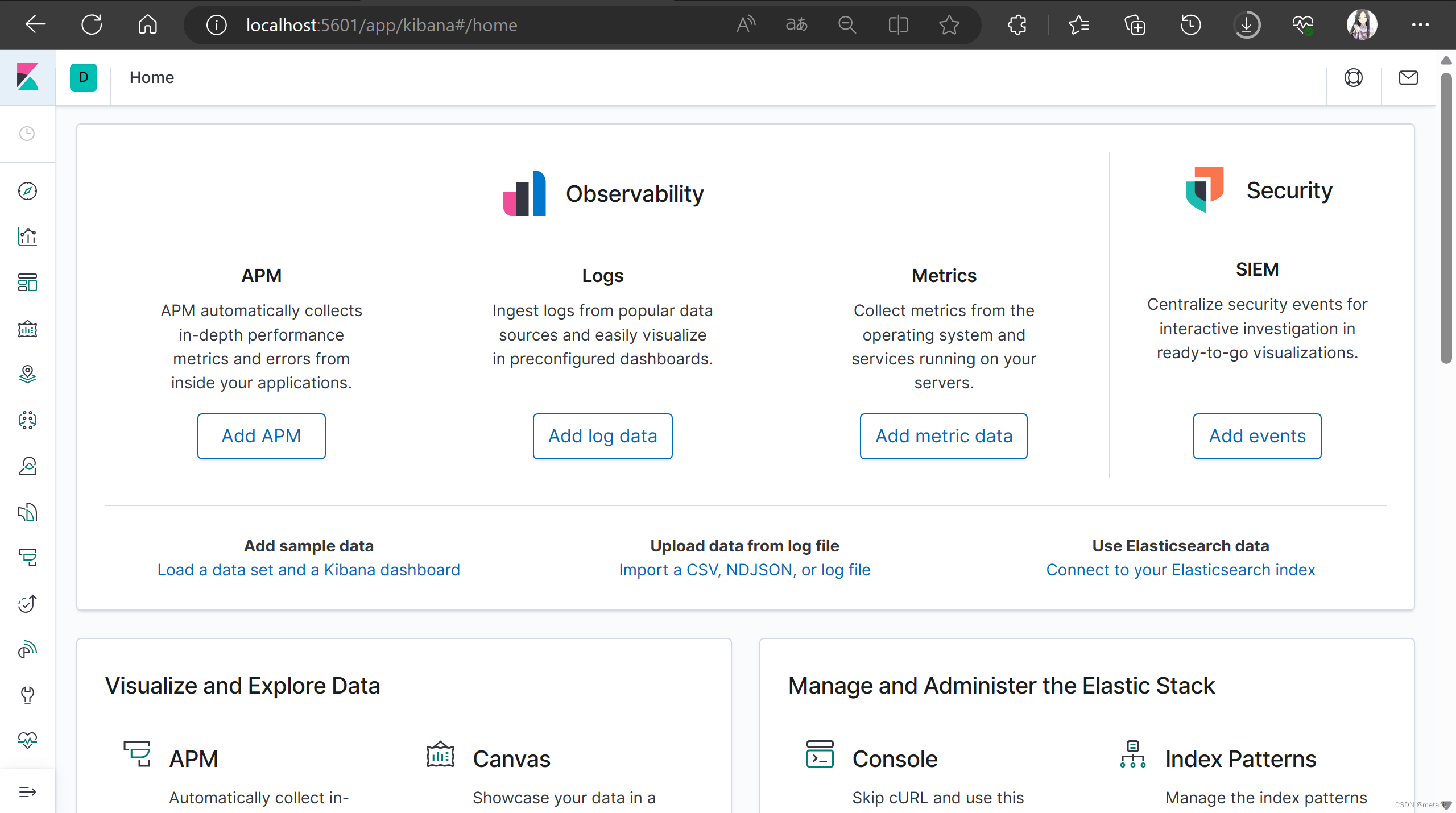
Task: Add this page to favorites star
Action: (x=949, y=24)
